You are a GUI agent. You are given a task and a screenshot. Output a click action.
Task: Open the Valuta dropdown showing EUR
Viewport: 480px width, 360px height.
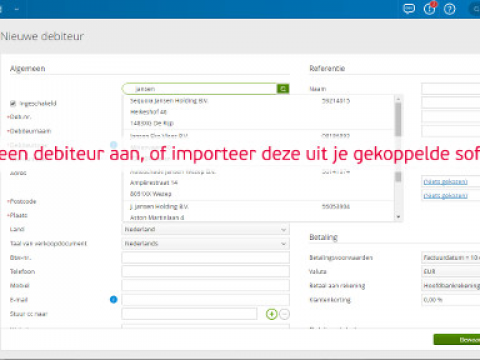(451, 272)
